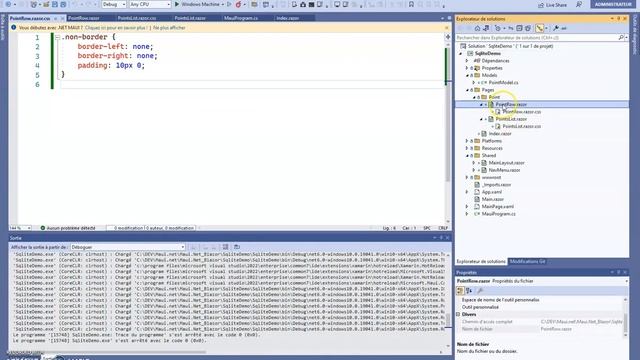Switch to the PointsList.razor editor tab
The image size is (640, 360).
[x=190, y=18]
